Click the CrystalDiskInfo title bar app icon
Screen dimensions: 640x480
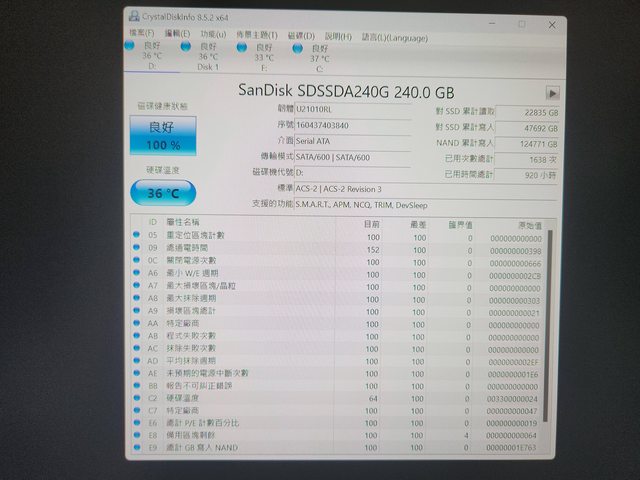coord(132,16)
